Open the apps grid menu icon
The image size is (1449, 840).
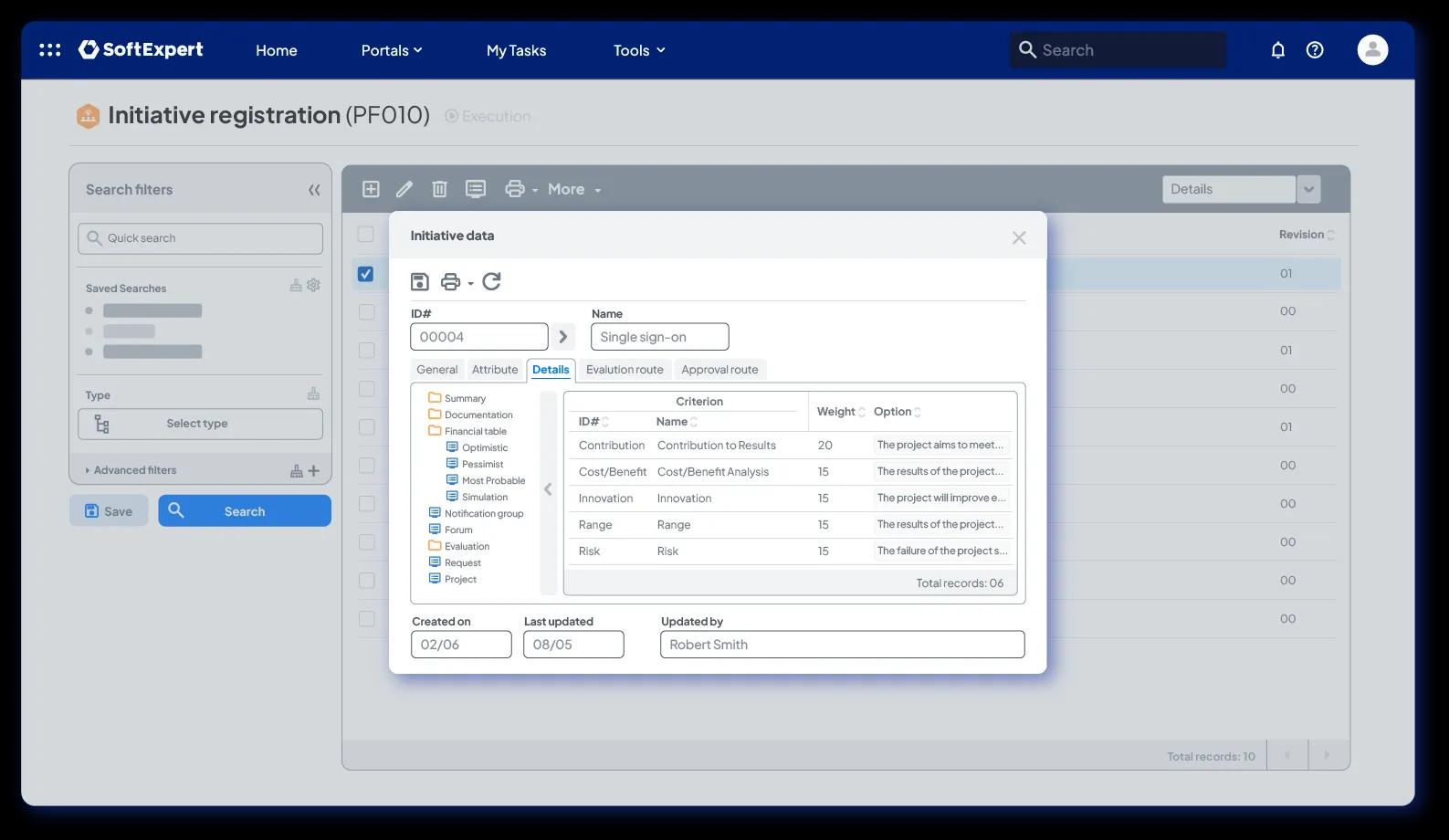point(50,50)
